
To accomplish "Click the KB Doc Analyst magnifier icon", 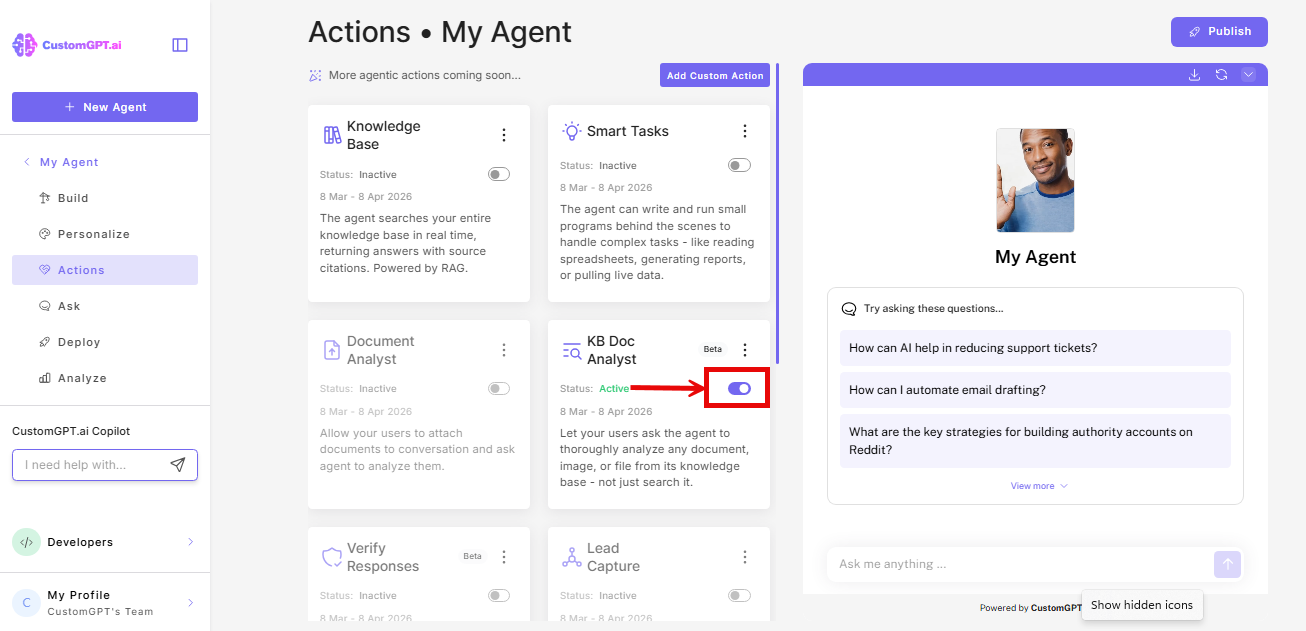I will [x=571, y=349].
